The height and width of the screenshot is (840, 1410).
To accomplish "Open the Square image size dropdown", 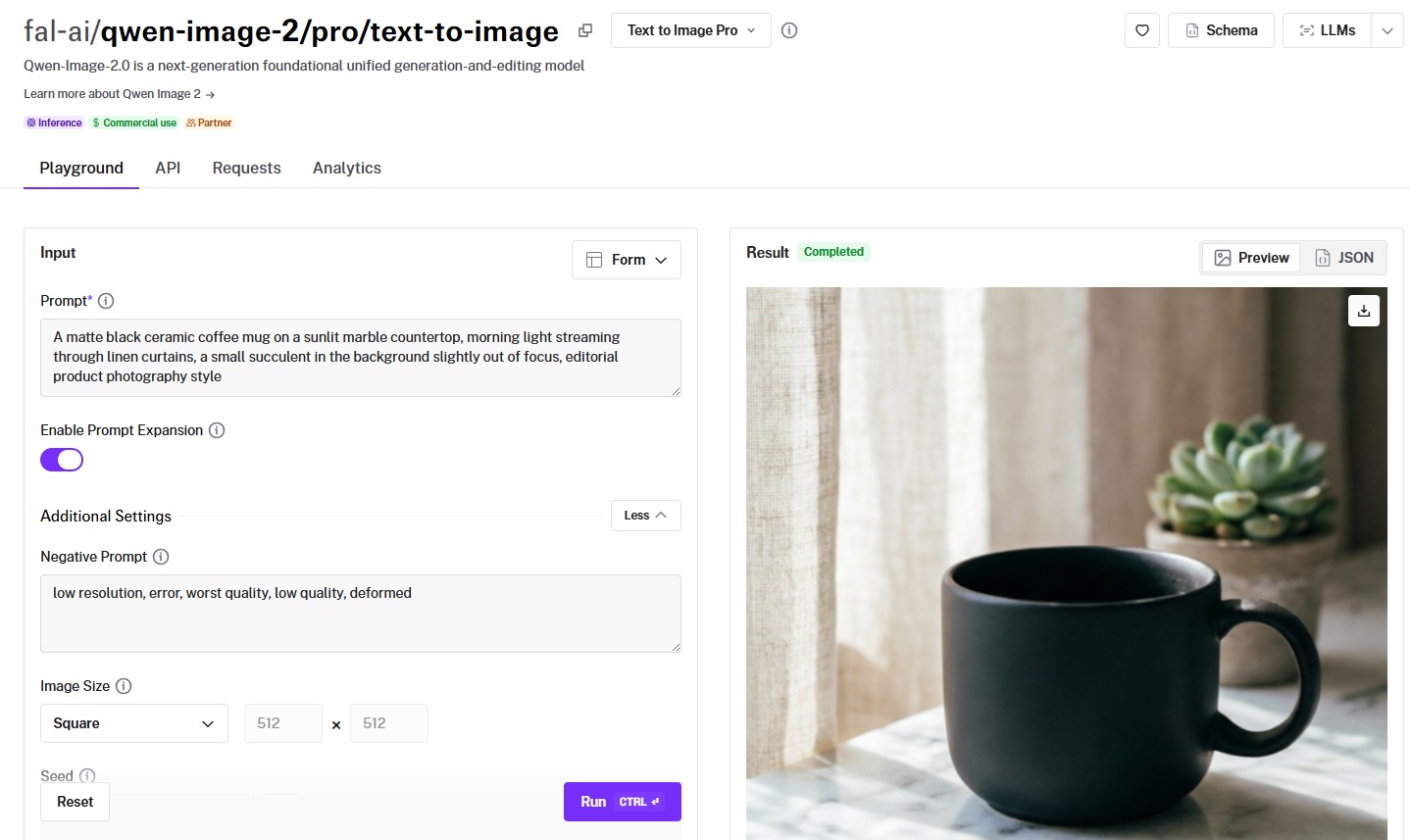I will (134, 723).
